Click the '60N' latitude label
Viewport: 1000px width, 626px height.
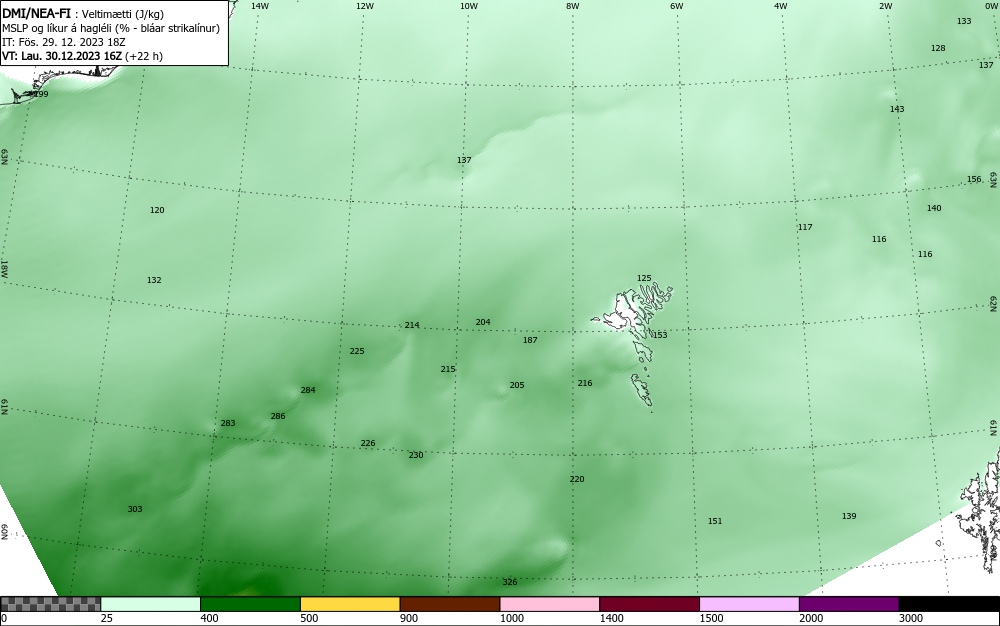pos(4,532)
